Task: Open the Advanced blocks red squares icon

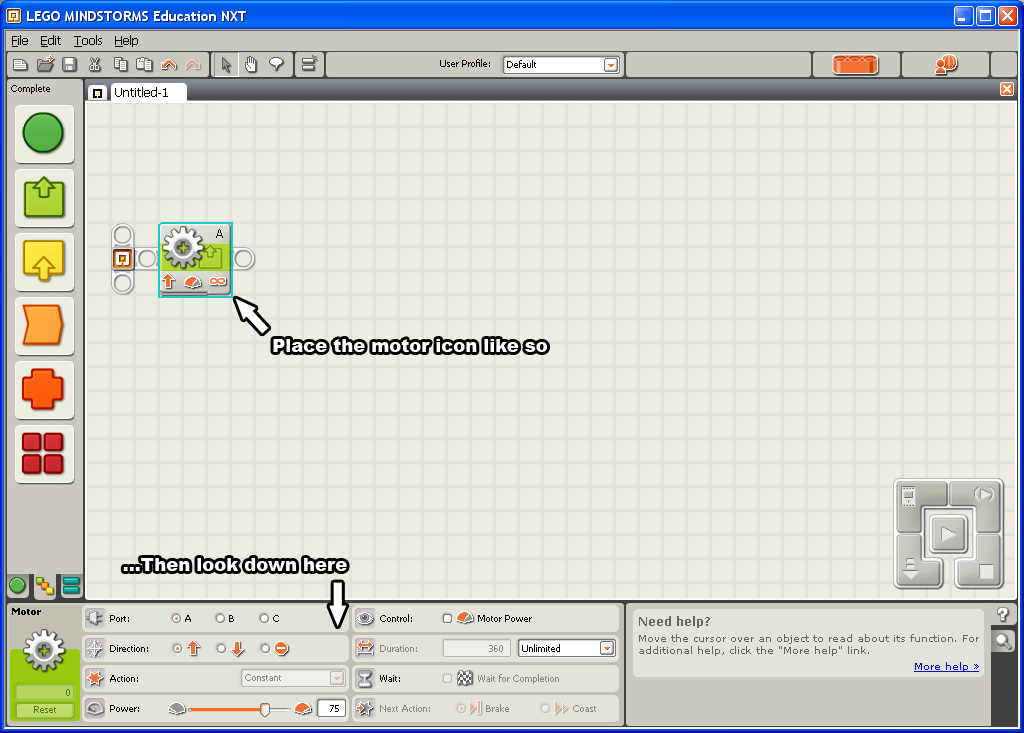Action: point(44,453)
